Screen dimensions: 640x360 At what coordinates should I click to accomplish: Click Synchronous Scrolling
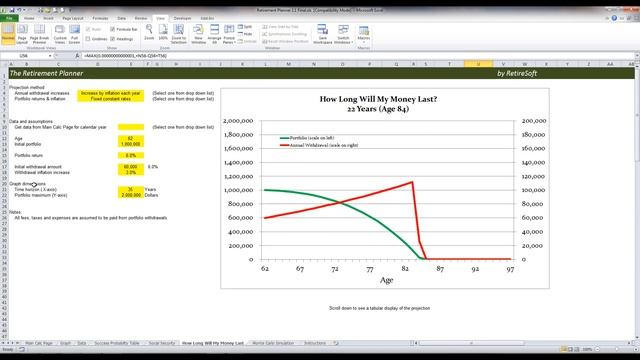click(x=284, y=34)
